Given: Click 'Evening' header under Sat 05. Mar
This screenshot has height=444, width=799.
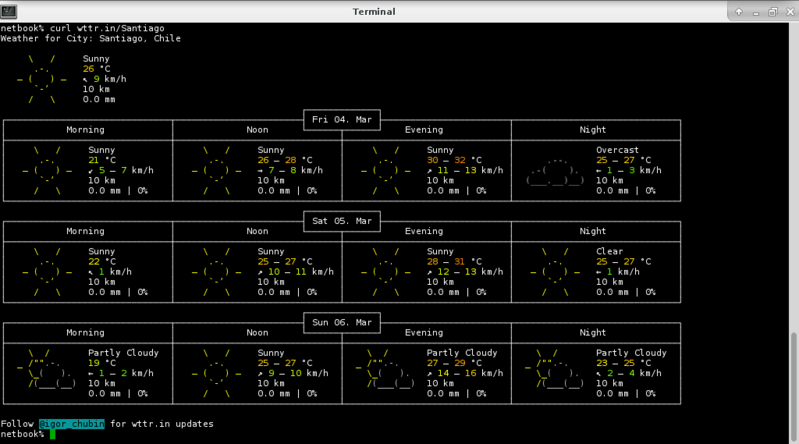Looking at the screenshot, I should tap(424, 231).
